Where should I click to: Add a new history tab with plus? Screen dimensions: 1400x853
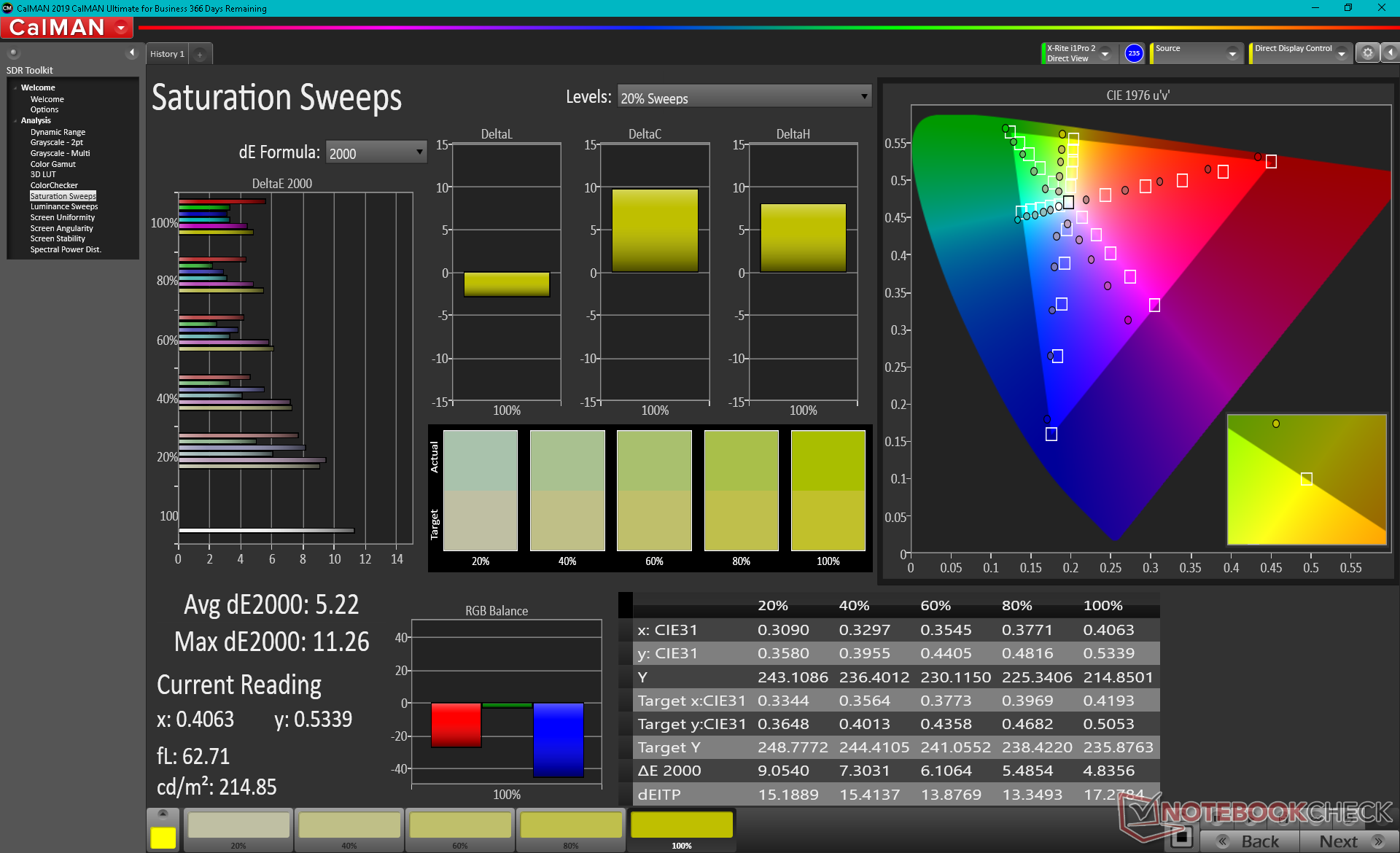pos(200,54)
